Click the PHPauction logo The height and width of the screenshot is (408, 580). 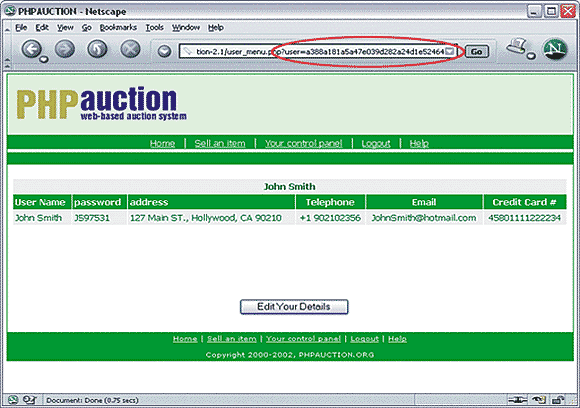click(x=101, y=103)
